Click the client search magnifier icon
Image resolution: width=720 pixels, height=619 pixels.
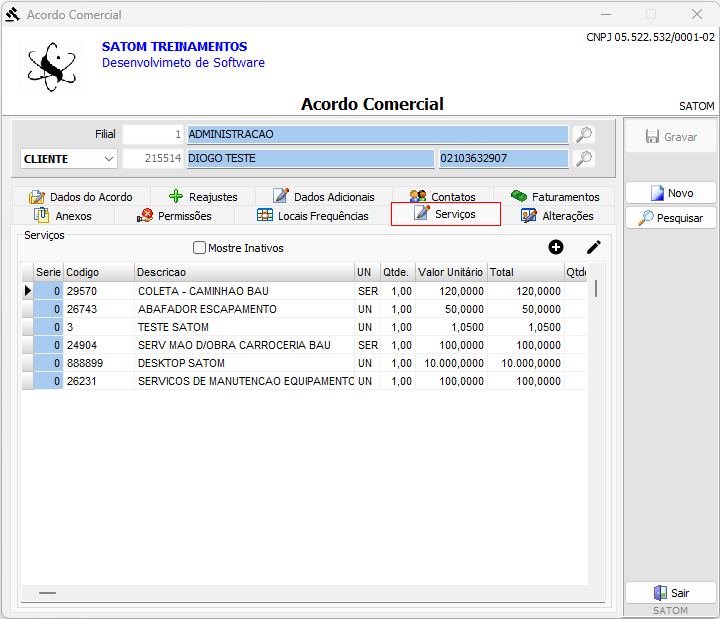coord(584,158)
